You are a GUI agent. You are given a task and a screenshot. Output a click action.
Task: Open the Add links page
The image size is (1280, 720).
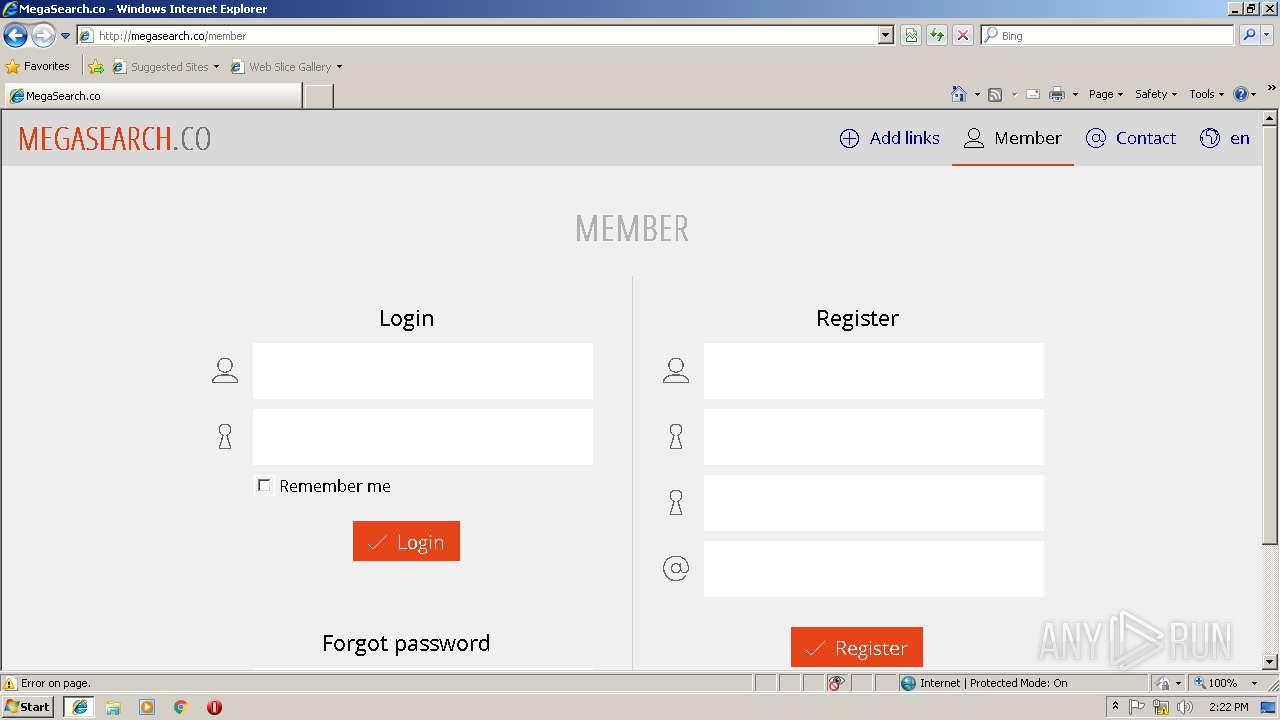tap(890, 138)
